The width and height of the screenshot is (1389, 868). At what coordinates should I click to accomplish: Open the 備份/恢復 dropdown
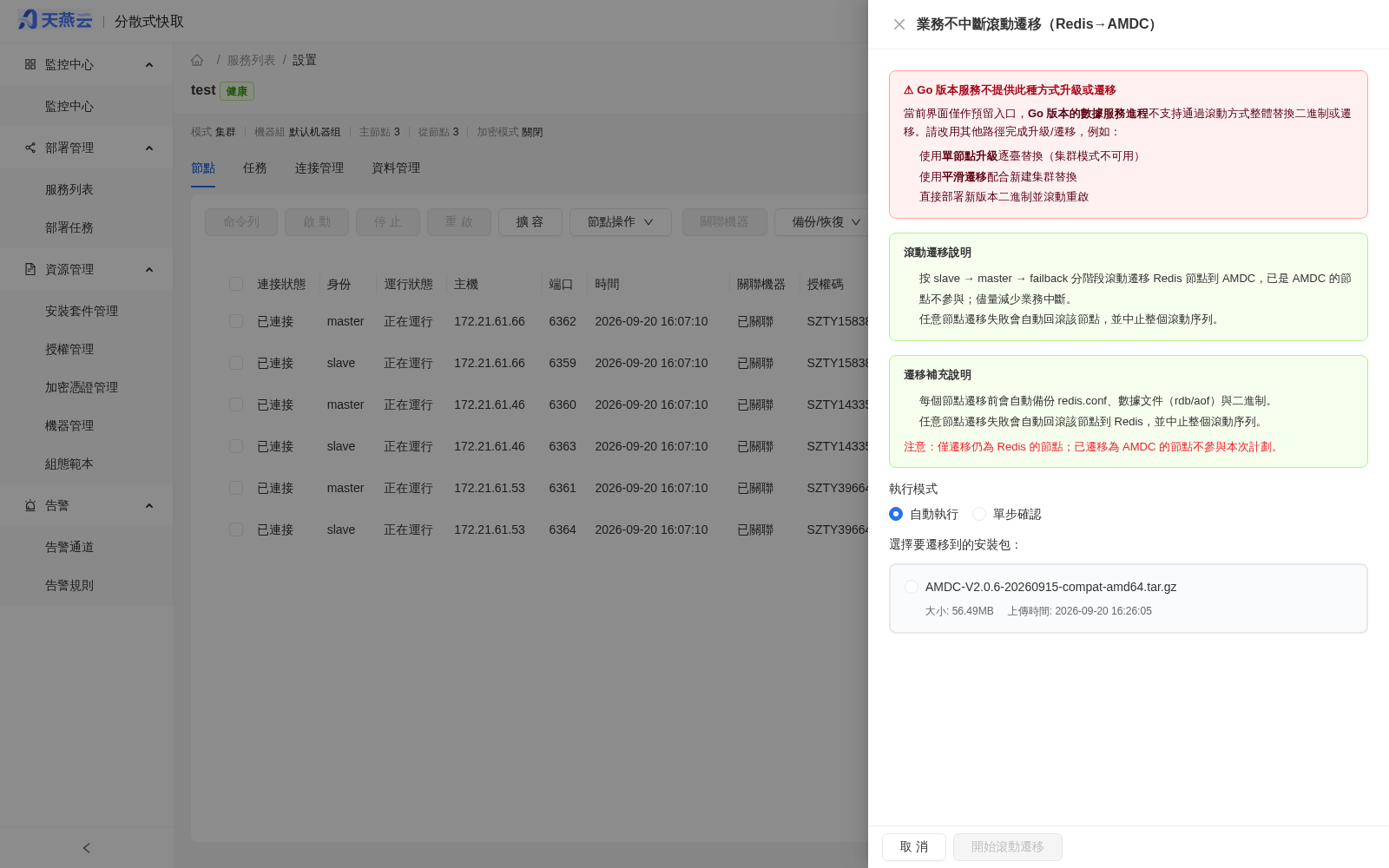click(820, 222)
